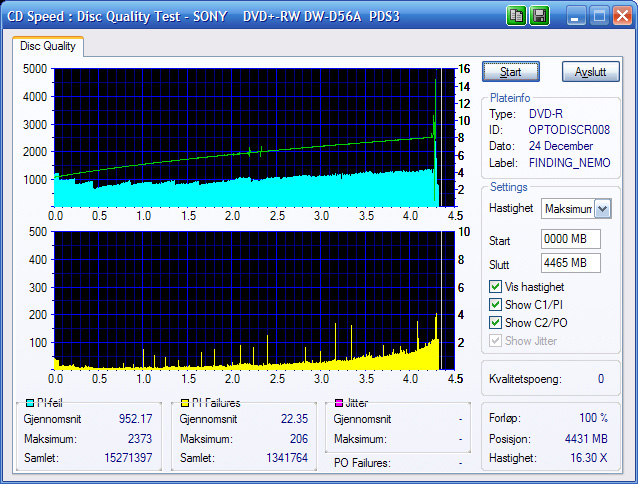Toggle the Vis hastighet checkbox
This screenshot has height=484, width=638.
(x=495, y=287)
